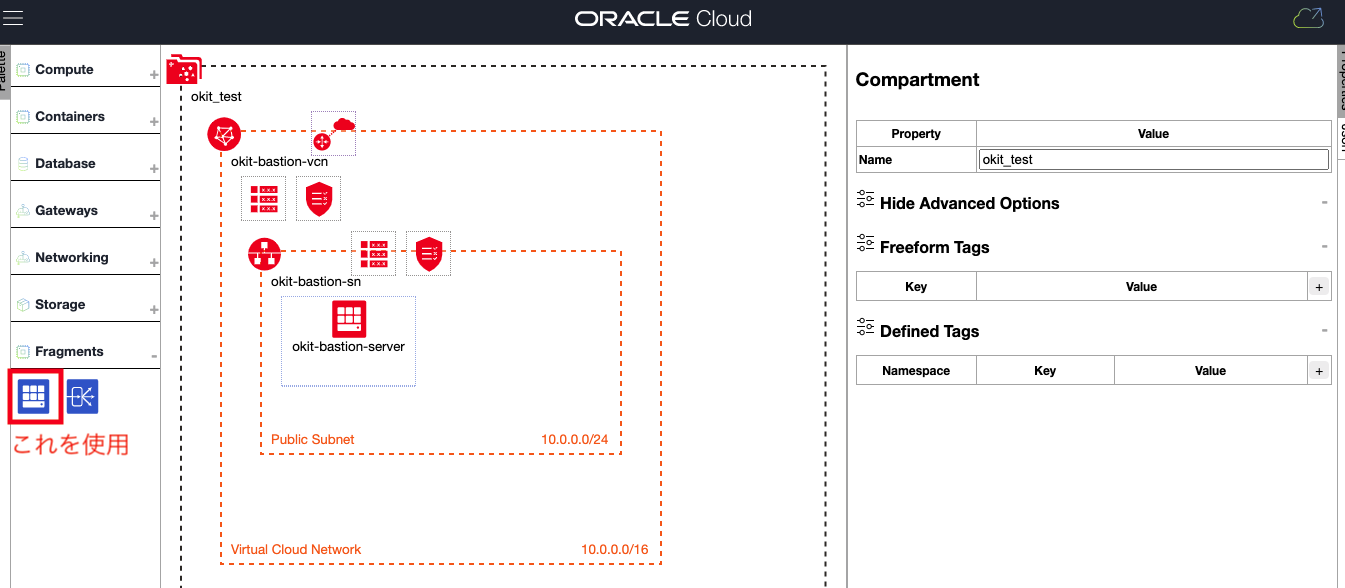Screen dimensions: 1345x588
Task: Select the okit-bastion-server instance icon
Action: (x=349, y=319)
